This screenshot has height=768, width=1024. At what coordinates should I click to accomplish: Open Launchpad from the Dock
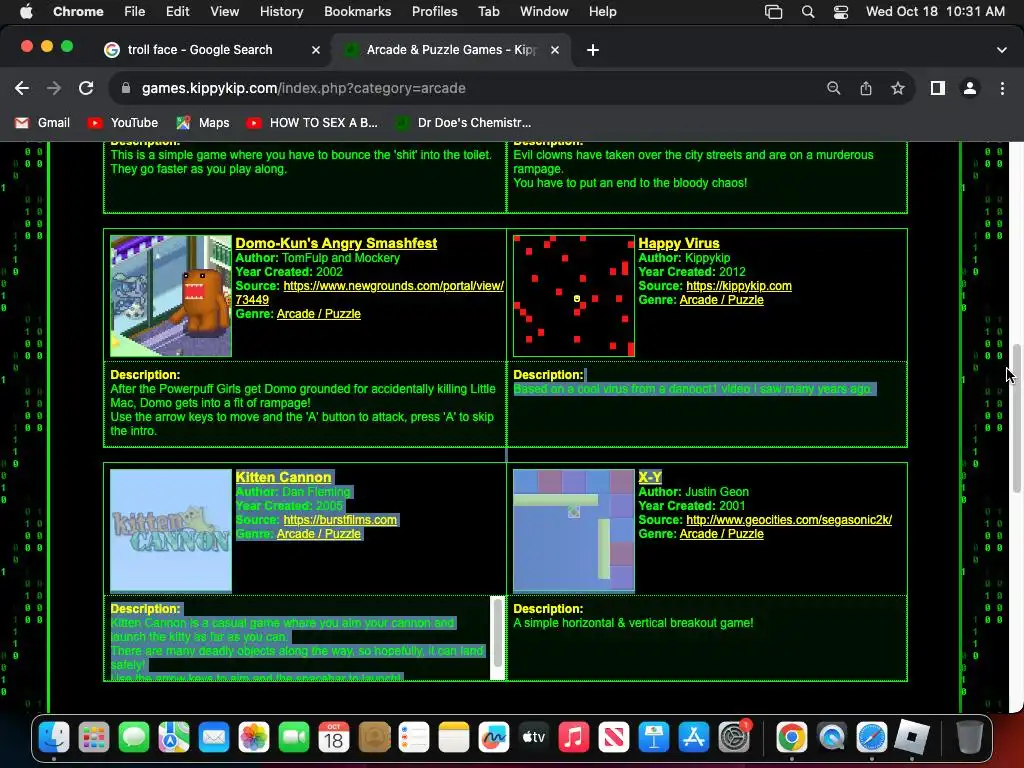coord(94,738)
